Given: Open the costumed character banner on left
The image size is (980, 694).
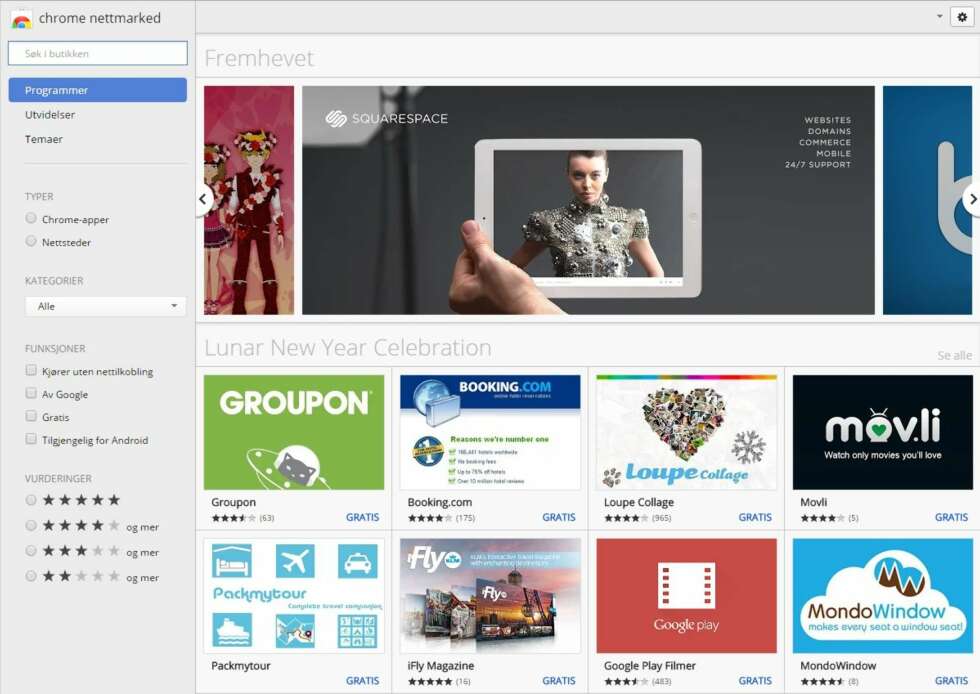Looking at the screenshot, I should tap(249, 200).
